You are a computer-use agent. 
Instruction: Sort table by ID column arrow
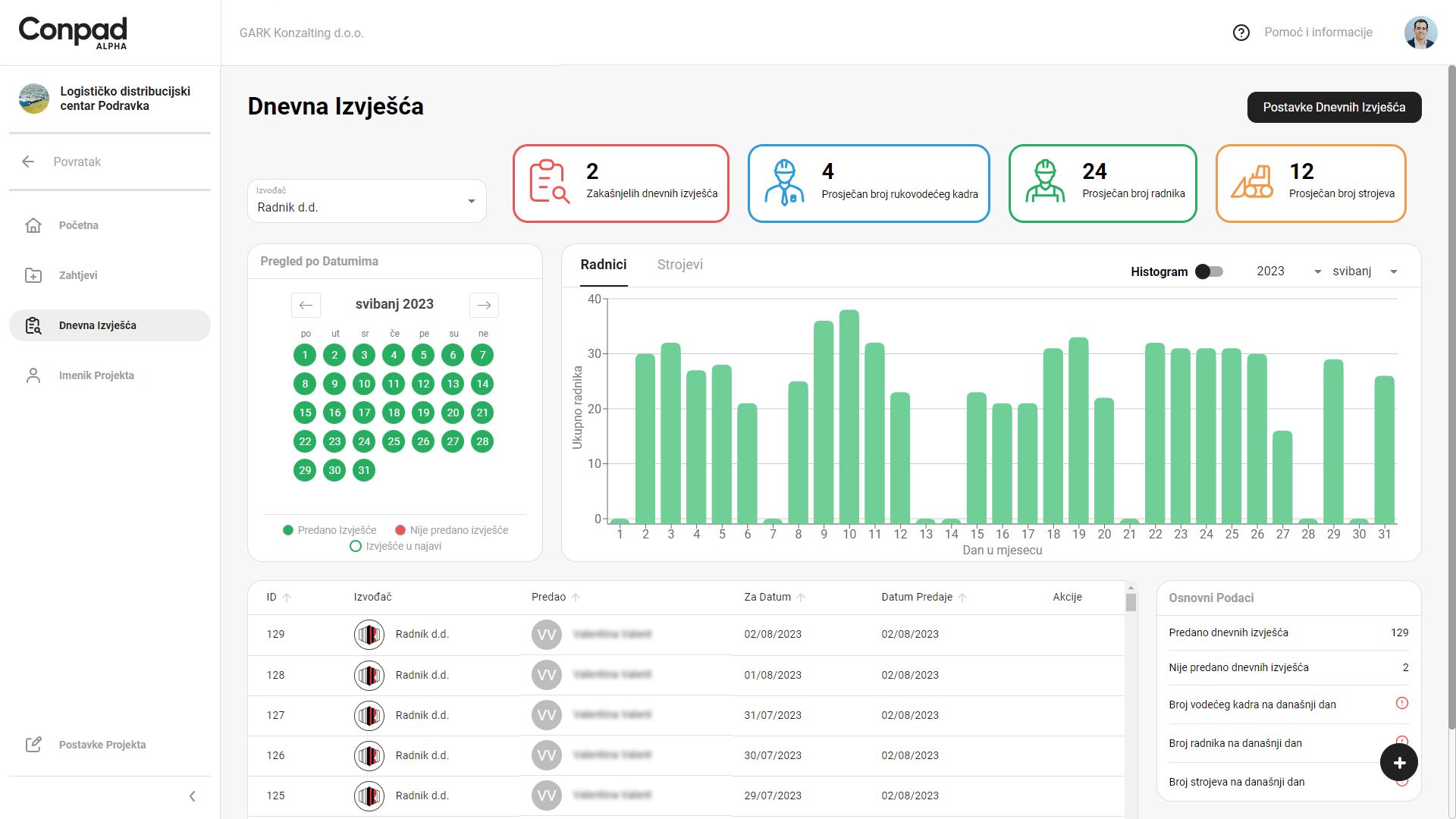(287, 598)
